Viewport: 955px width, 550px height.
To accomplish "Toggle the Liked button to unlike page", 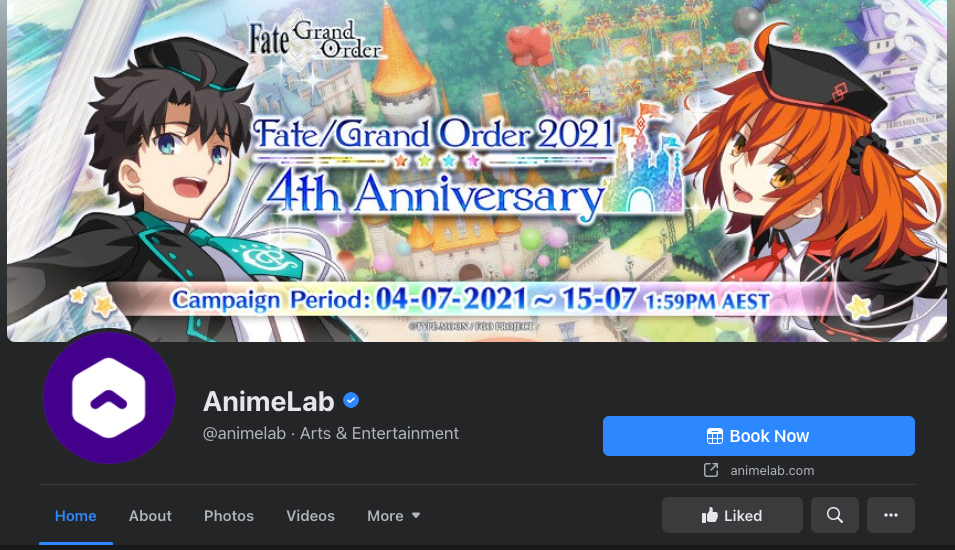I will point(732,515).
